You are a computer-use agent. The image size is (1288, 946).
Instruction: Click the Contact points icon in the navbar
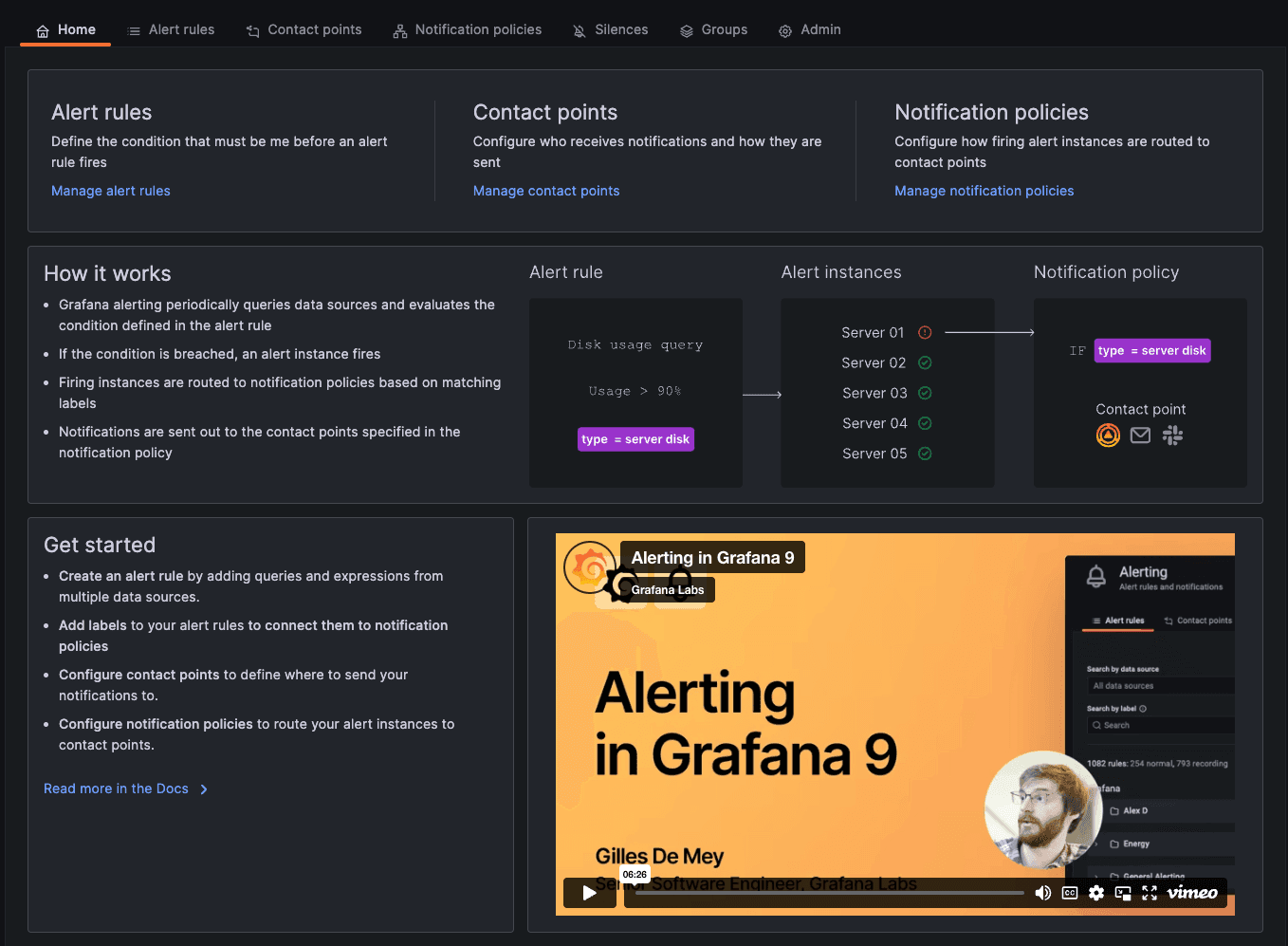click(251, 30)
